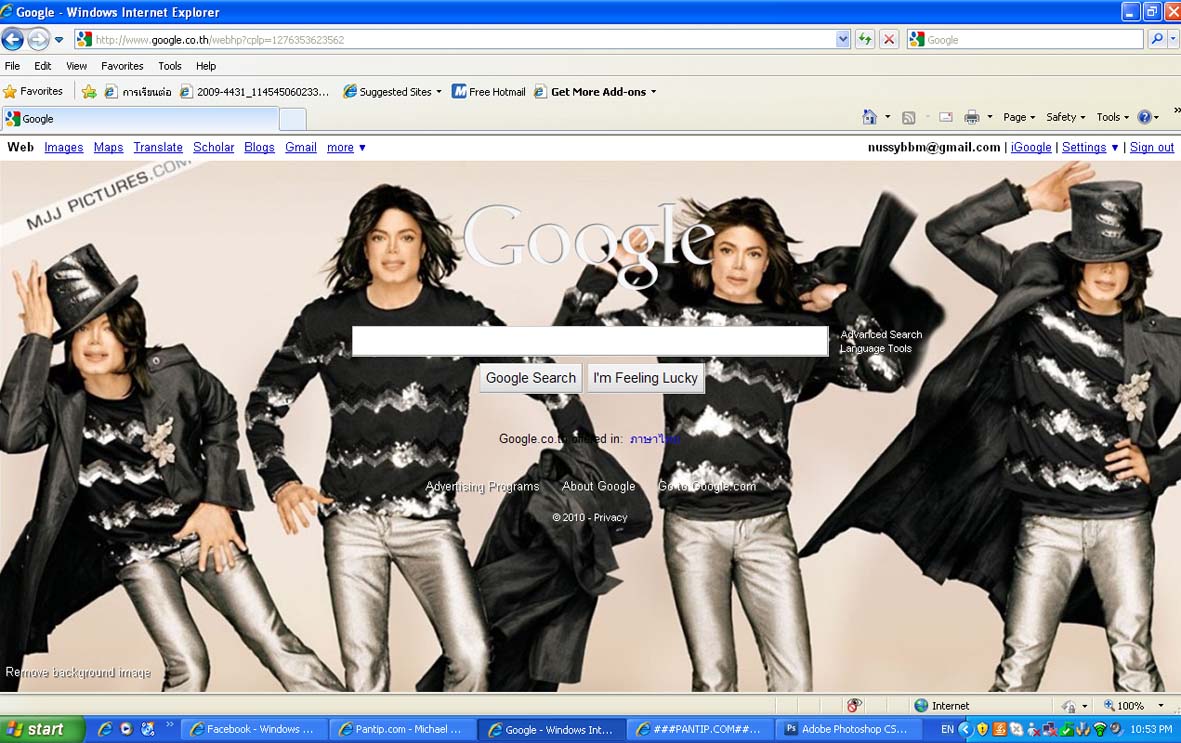Switch to the Pantip.com - Michael taskbar window
Viewport: 1181px width, 743px height.
coord(405,729)
